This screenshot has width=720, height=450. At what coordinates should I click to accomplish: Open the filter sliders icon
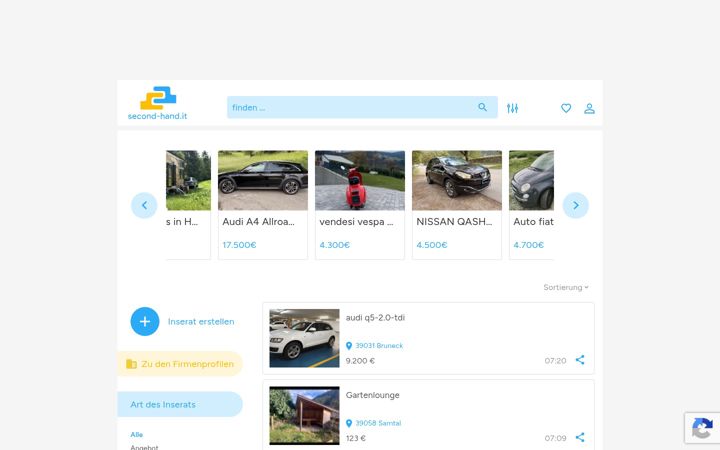click(x=512, y=108)
